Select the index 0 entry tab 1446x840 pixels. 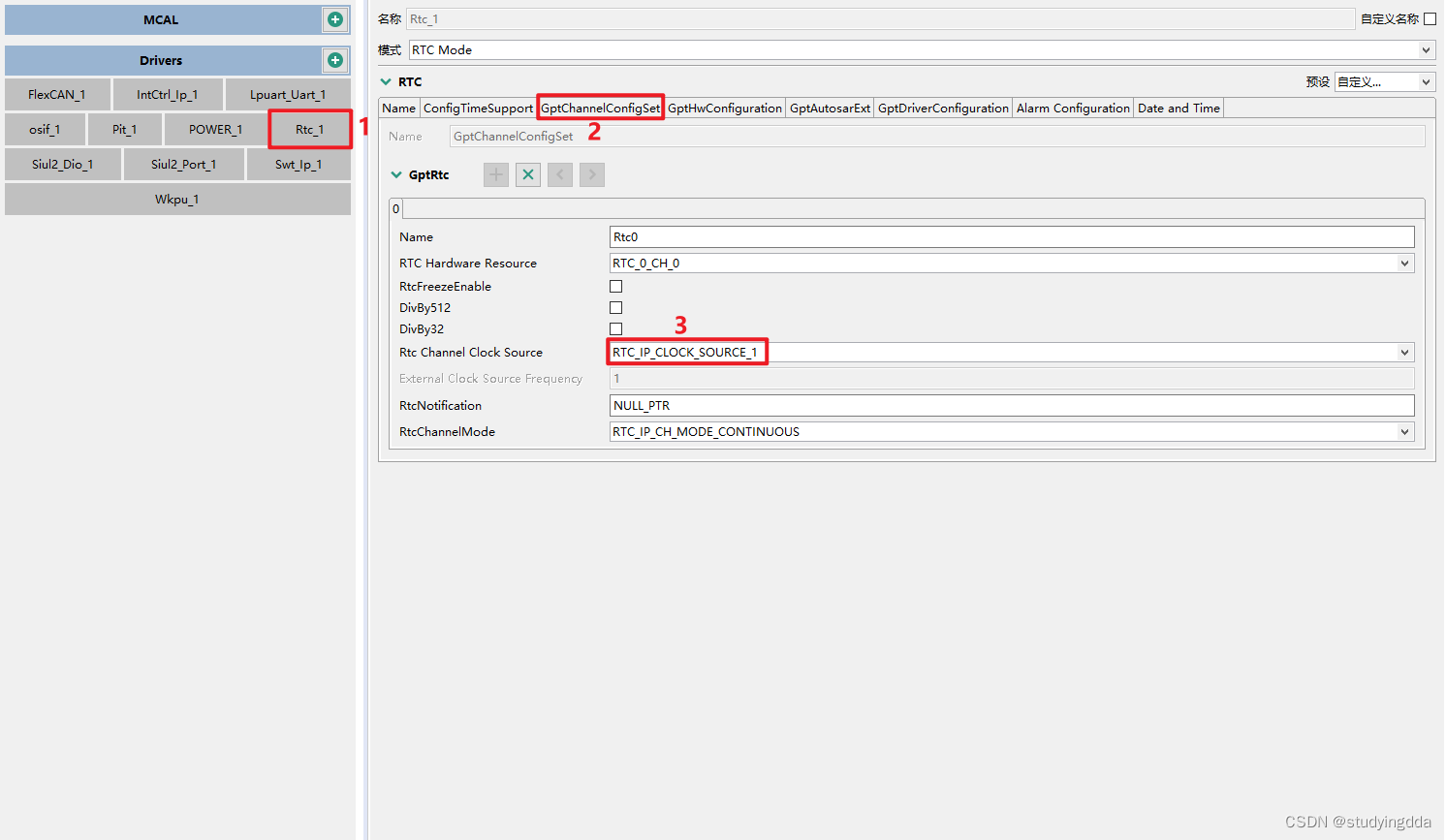pyautogui.click(x=395, y=209)
